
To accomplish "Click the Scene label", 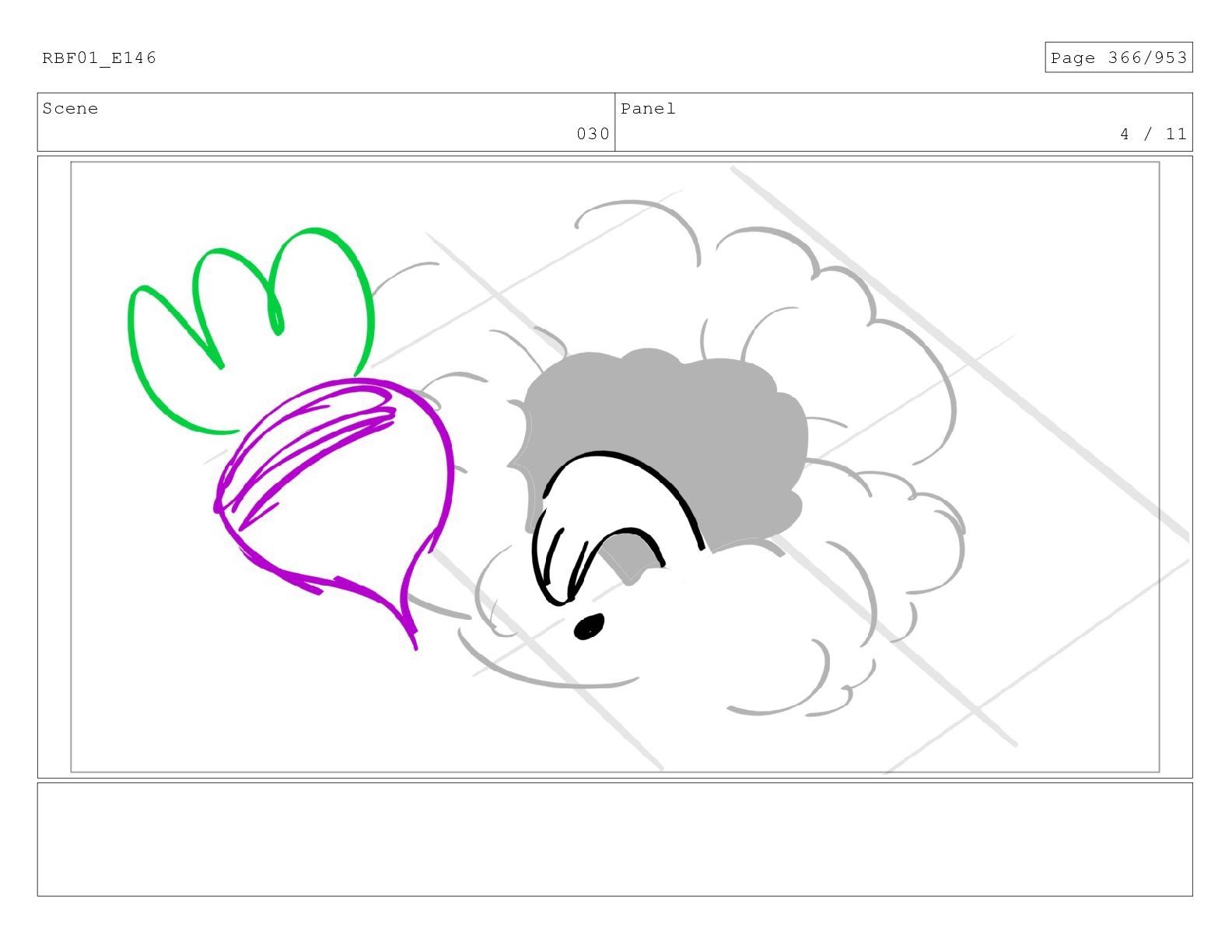I will click(70, 109).
